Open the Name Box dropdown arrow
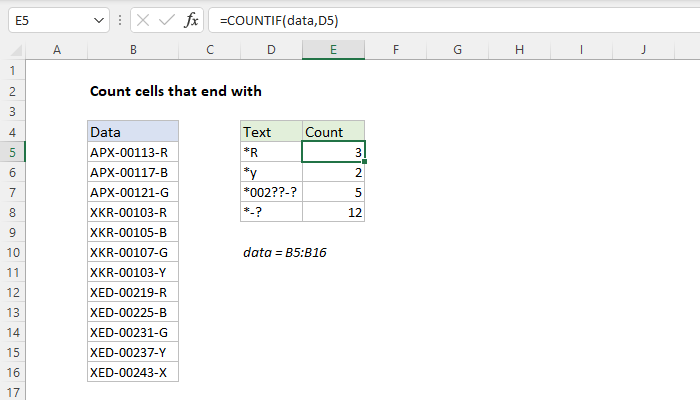 pos(99,21)
